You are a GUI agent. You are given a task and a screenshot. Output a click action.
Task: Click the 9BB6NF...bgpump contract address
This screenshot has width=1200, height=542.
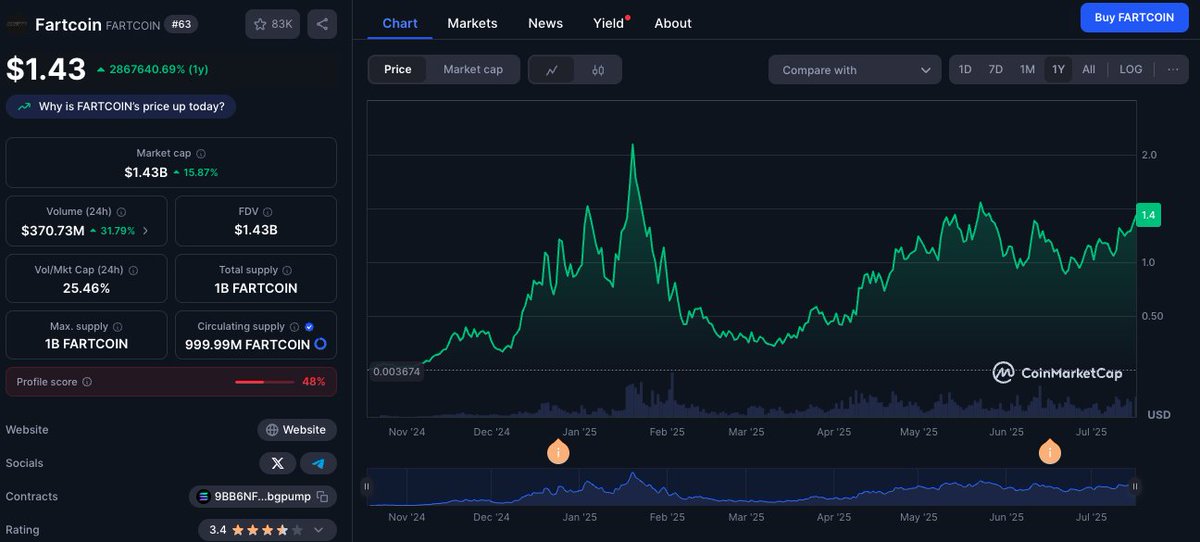pyautogui.click(x=263, y=497)
